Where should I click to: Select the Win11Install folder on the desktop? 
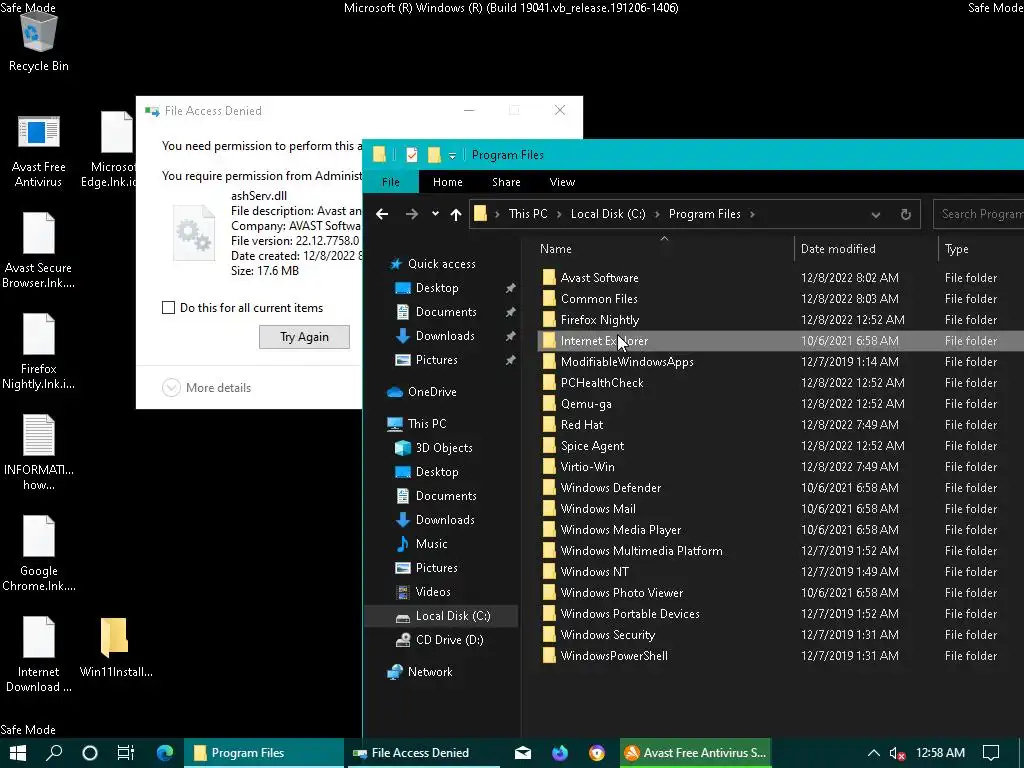[116, 648]
